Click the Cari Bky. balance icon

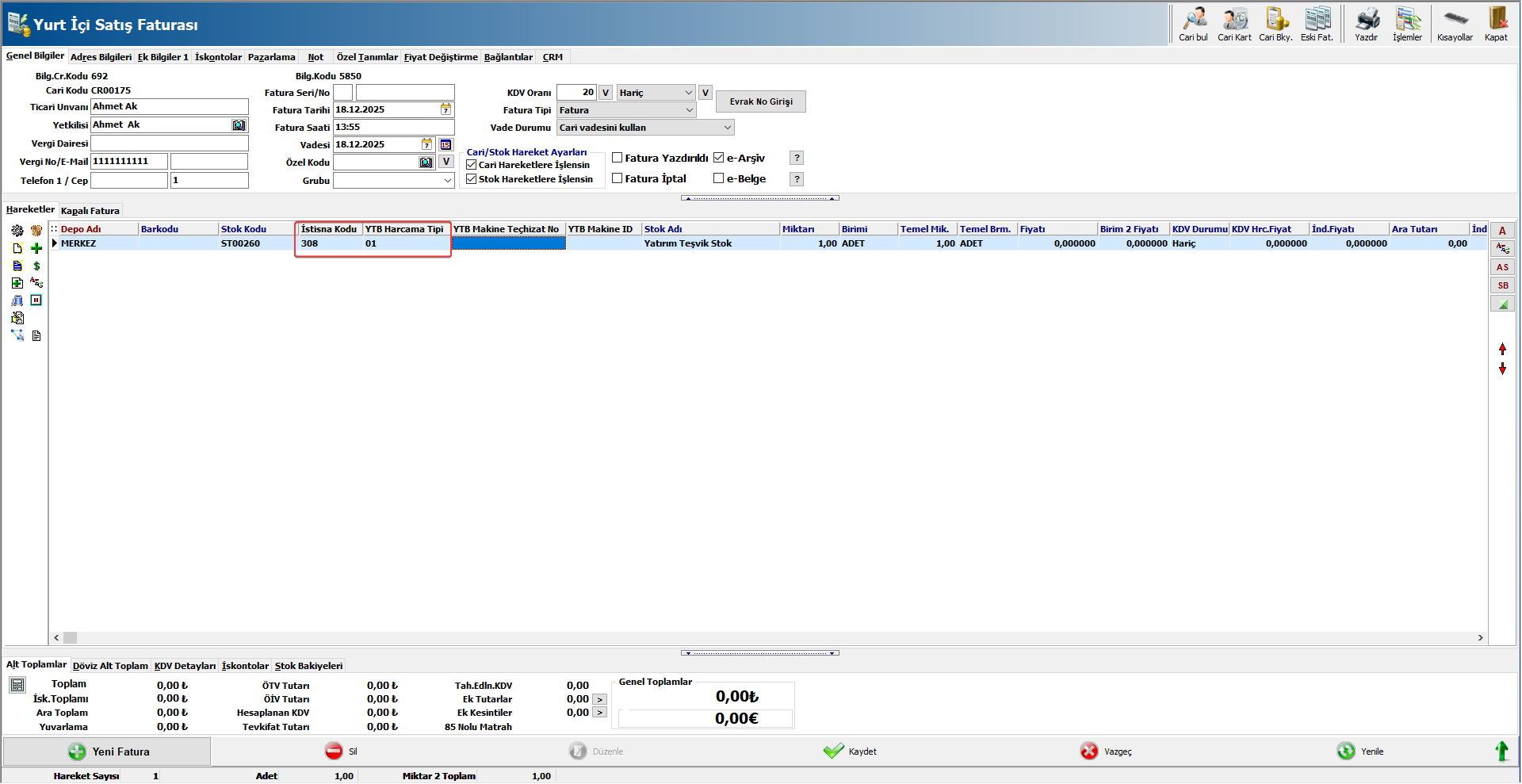[x=1275, y=24]
